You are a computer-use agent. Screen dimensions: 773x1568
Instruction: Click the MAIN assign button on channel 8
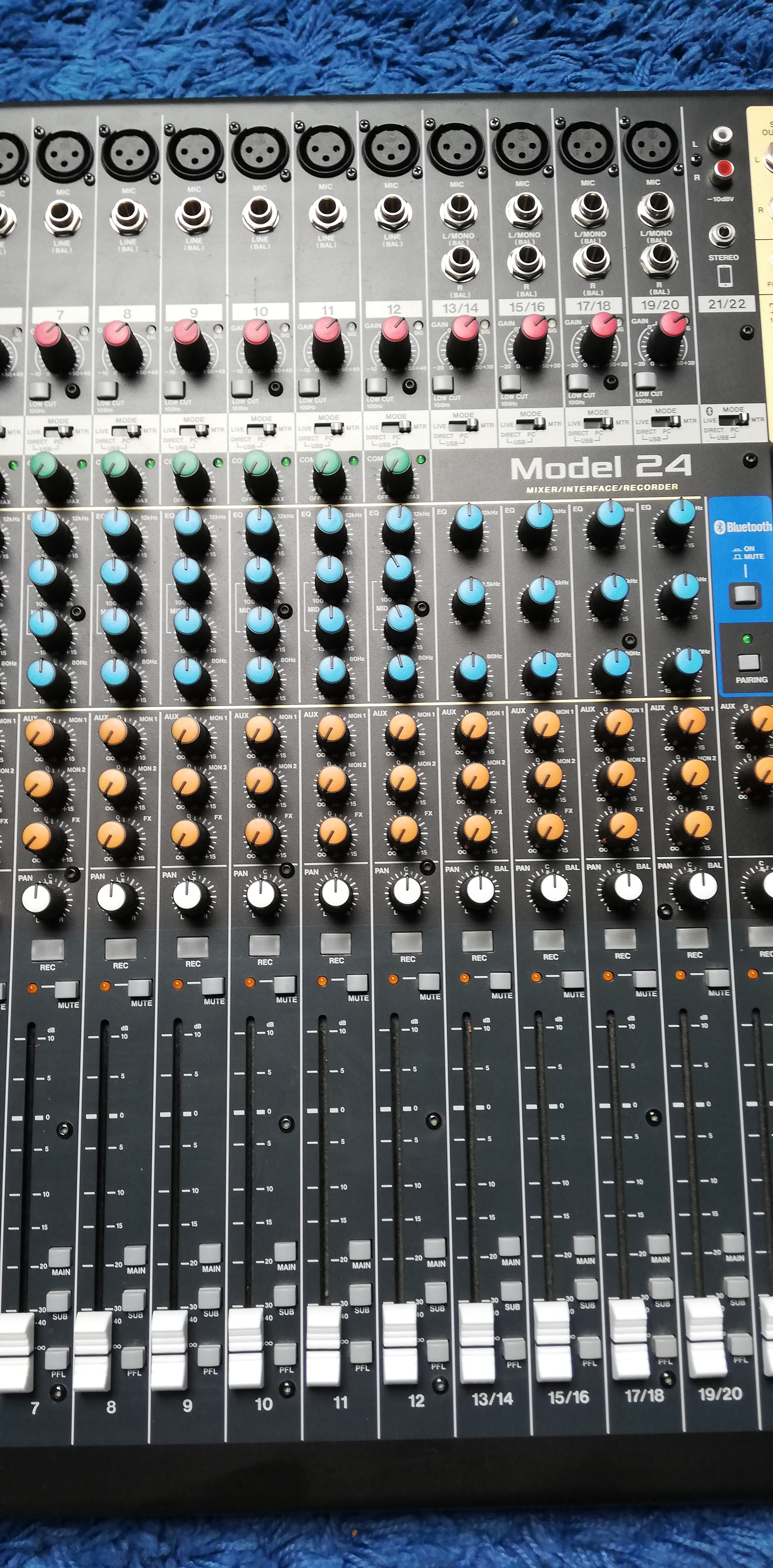(135, 1255)
